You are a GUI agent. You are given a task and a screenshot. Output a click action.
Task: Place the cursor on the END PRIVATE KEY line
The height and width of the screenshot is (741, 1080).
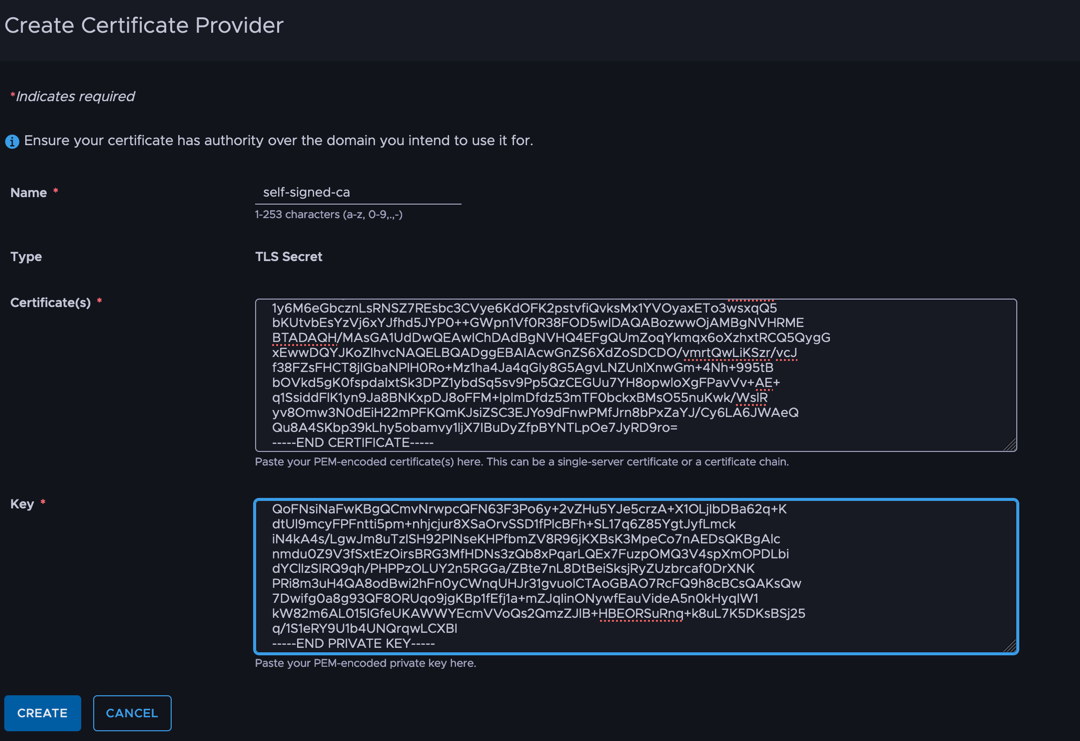(353, 644)
